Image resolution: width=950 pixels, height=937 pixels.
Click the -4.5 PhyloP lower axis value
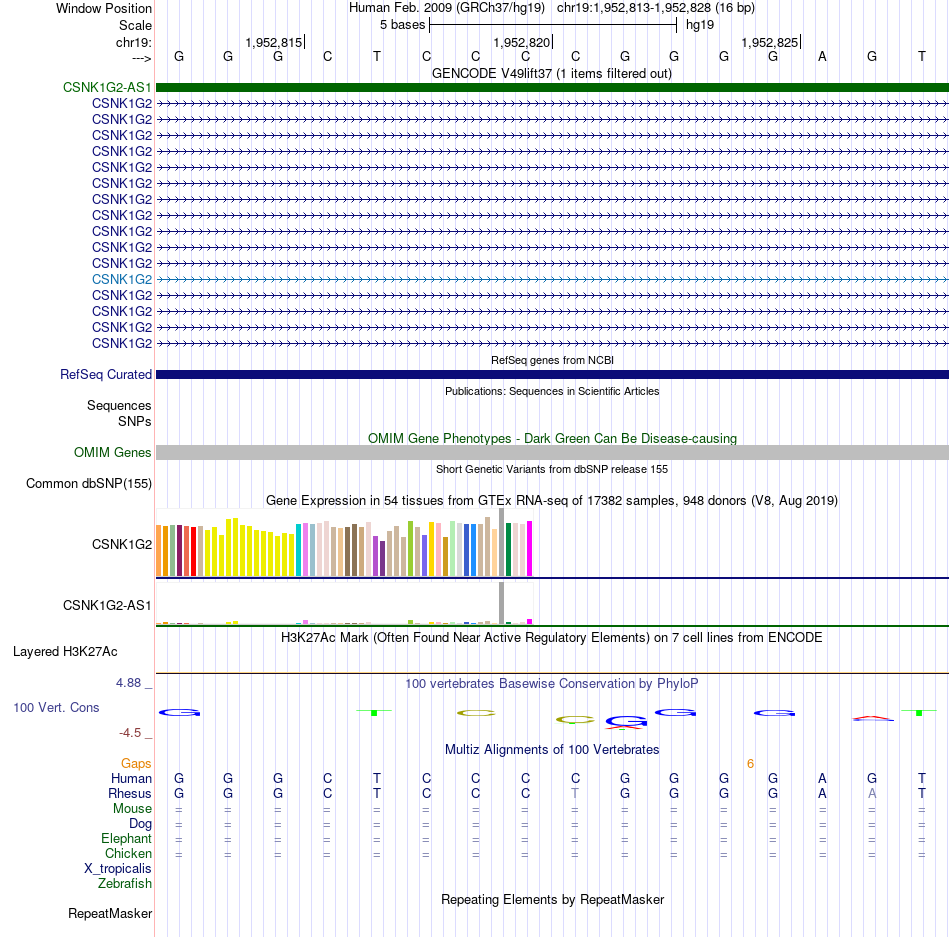tap(130, 733)
